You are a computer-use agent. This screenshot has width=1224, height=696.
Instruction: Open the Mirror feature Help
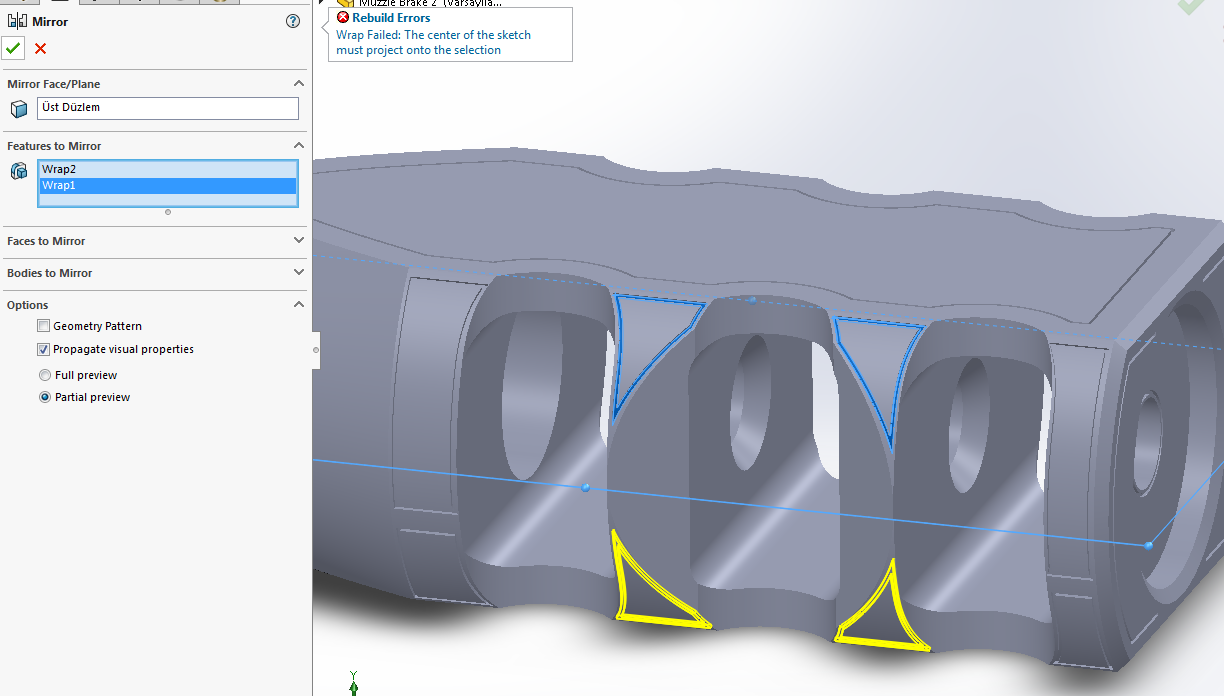click(292, 21)
